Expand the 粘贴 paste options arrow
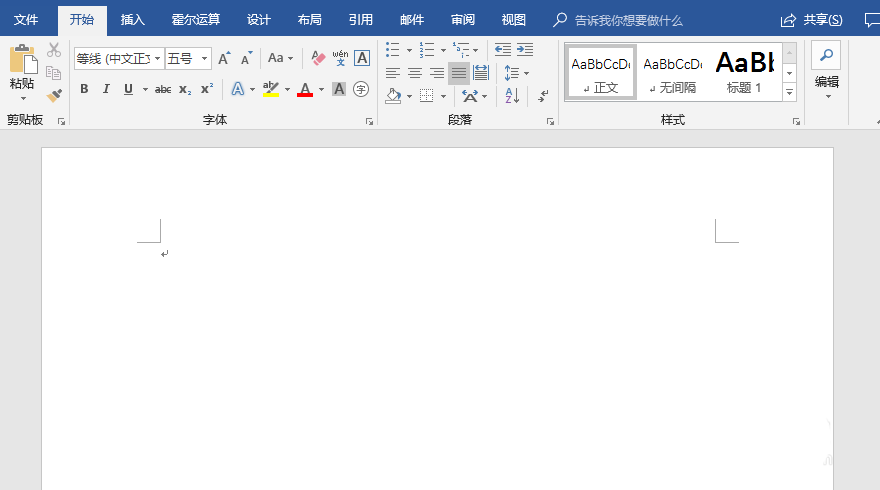 click(x=24, y=99)
